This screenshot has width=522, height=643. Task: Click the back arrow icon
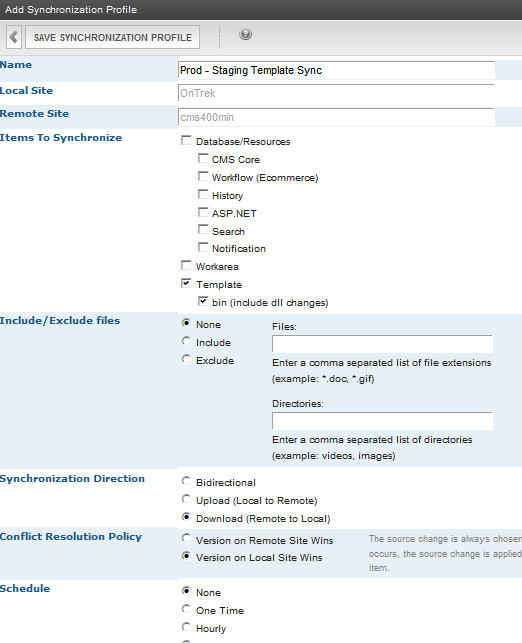(x=14, y=37)
